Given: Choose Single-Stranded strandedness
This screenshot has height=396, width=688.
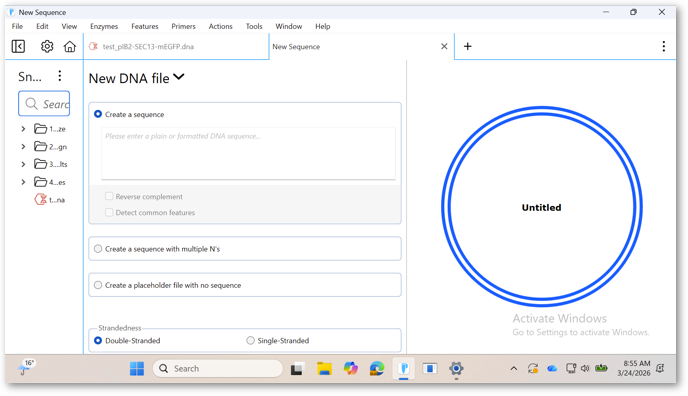Looking at the screenshot, I should [x=250, y=341].
